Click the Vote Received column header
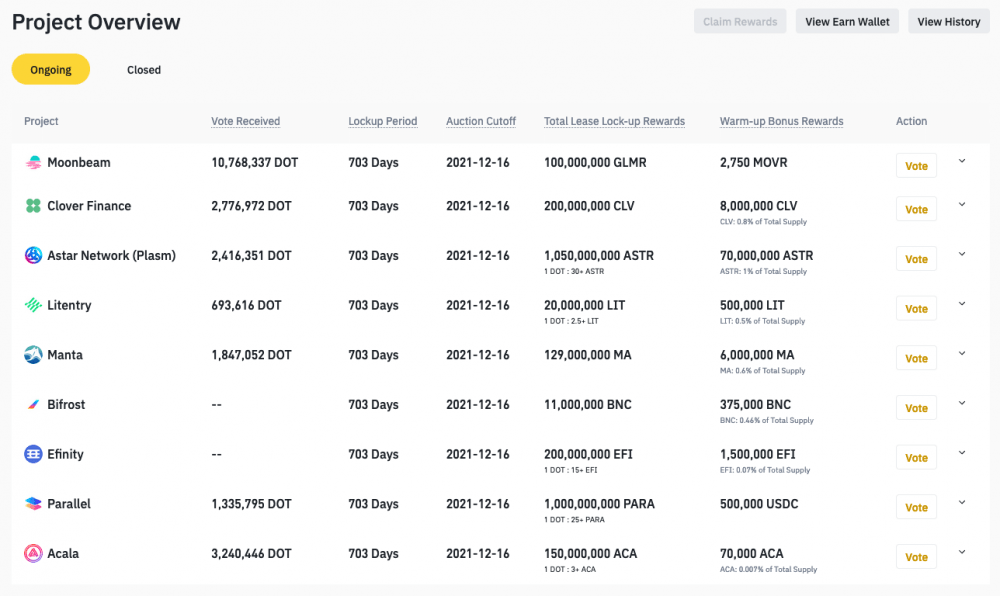Image resolution: width=1000 pixels, height=596 pixels. 246,121
